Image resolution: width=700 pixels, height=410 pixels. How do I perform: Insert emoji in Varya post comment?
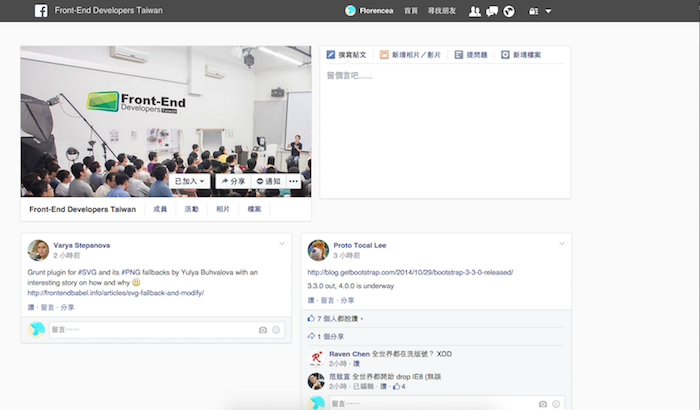(276, 330)
